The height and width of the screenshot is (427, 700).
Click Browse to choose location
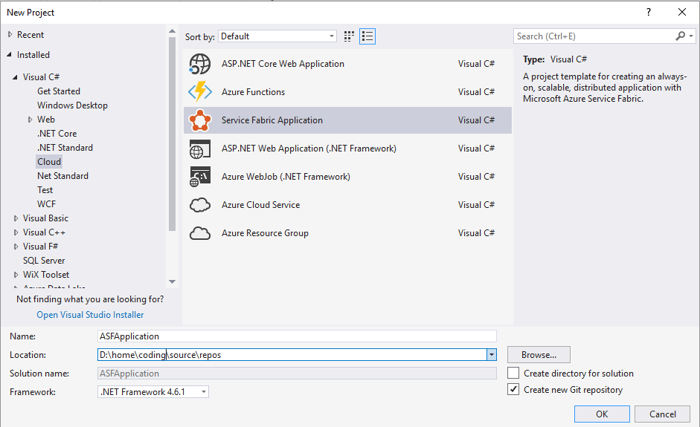pyautogui.click(x=539, y=355)
